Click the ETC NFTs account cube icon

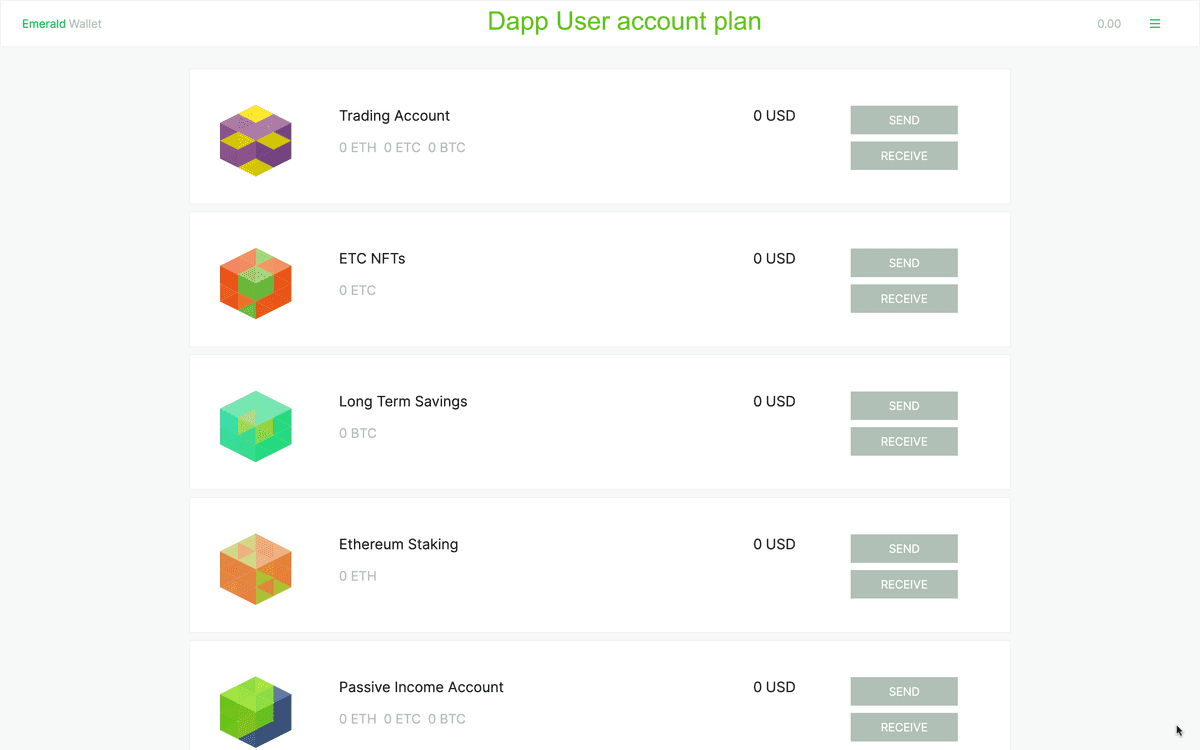coord(255,283)
